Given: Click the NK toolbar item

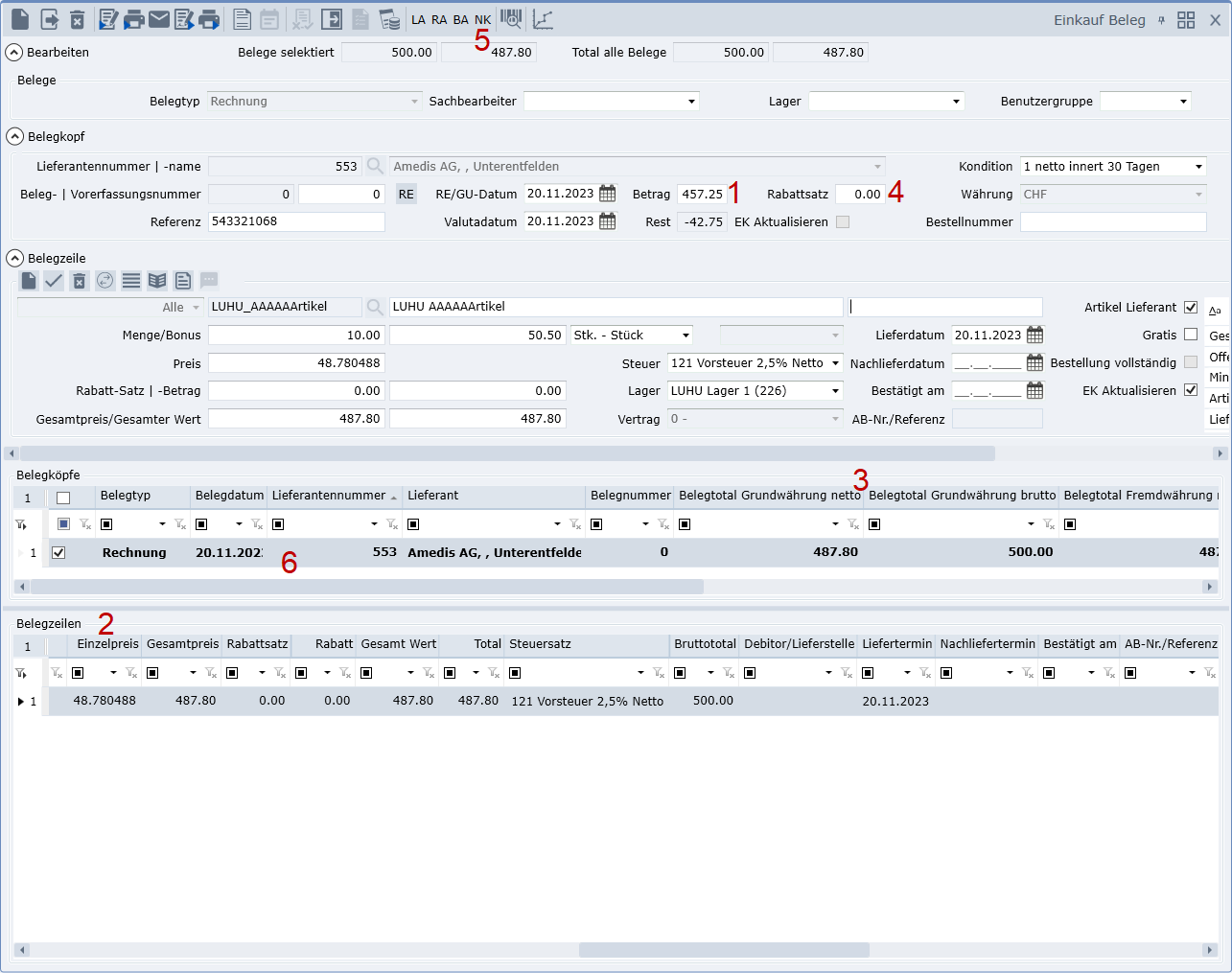Looking at the screenshot, I should (482, 19).
